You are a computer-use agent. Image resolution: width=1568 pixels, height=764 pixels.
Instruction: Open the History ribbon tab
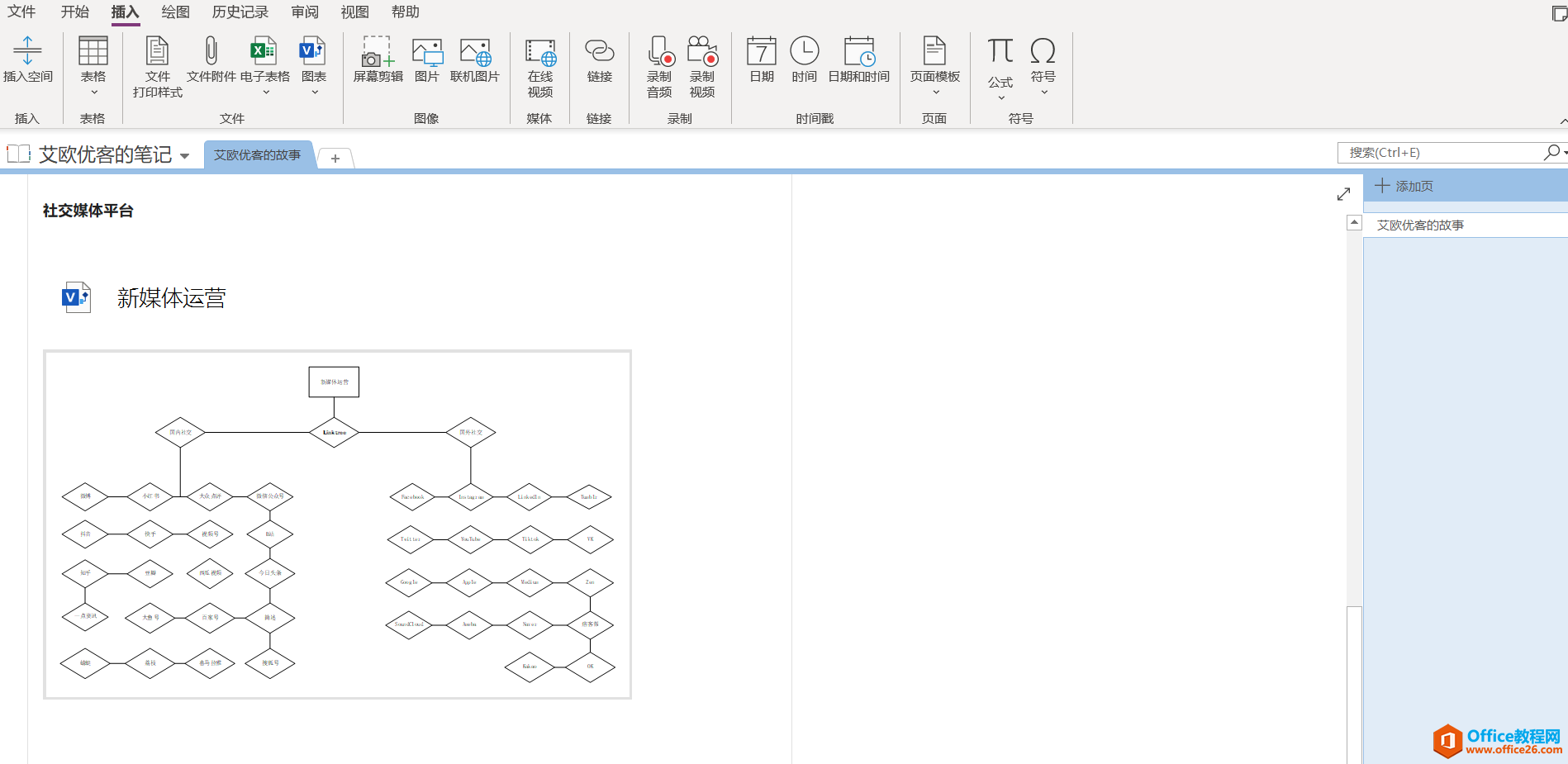click(x=240, y=12)
